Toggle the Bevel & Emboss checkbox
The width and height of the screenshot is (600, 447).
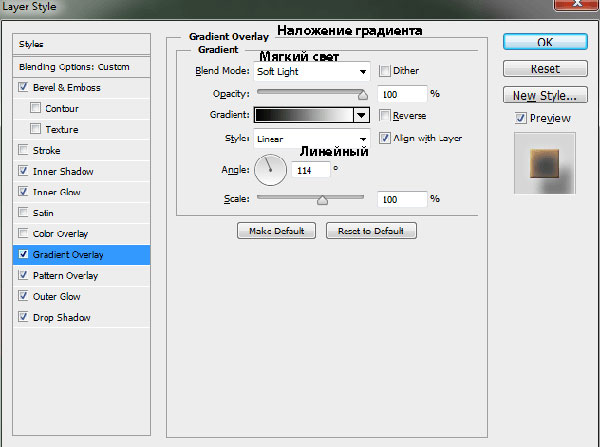point(23,87)
